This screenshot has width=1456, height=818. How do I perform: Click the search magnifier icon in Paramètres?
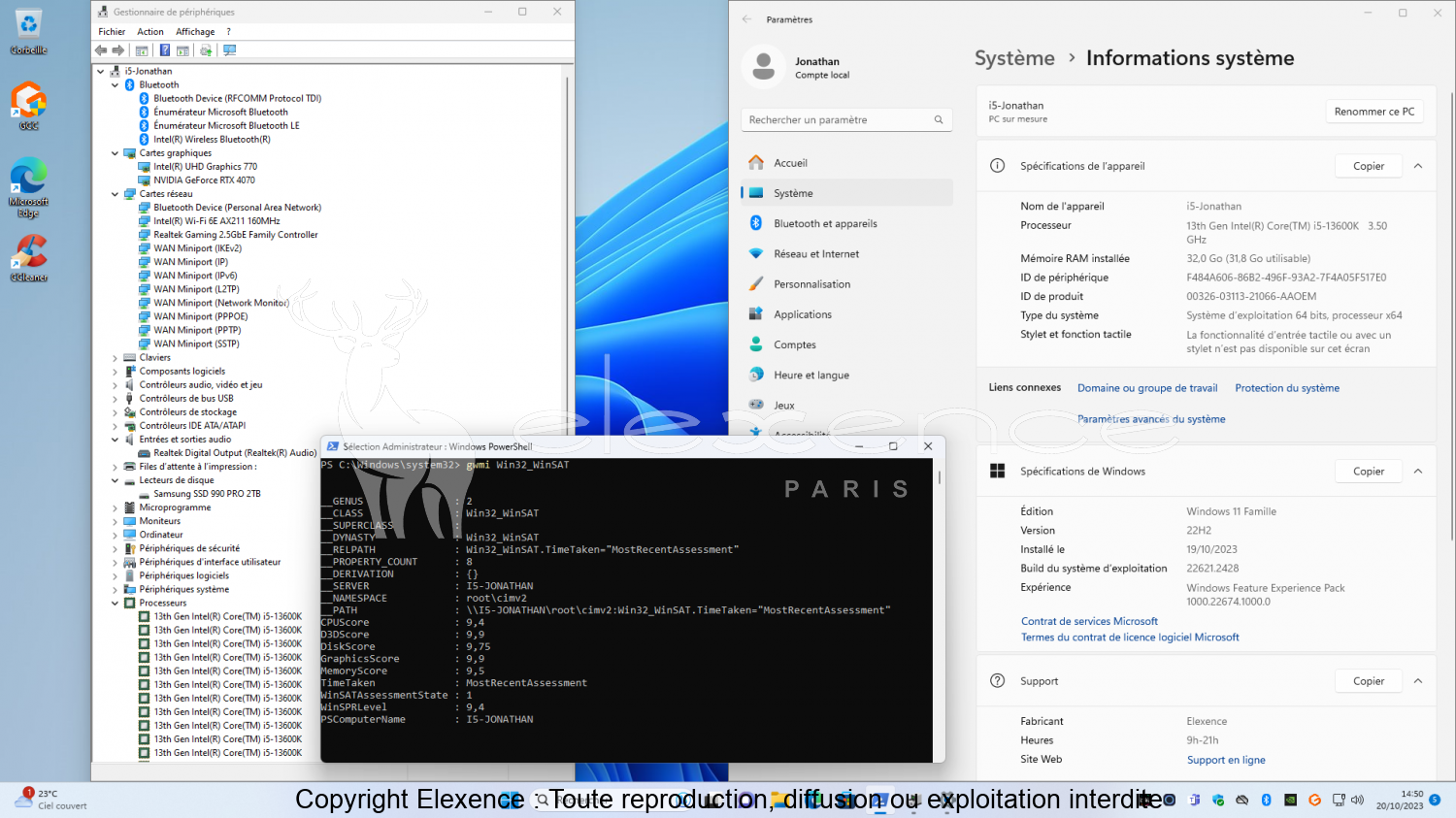[x=939, y=120]
